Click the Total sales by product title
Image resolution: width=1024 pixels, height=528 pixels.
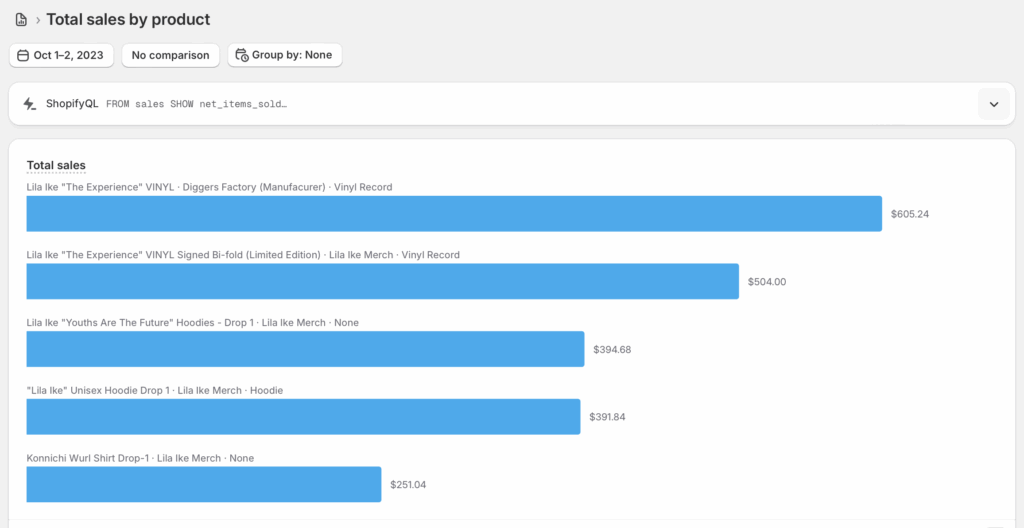tap(128, 20)
